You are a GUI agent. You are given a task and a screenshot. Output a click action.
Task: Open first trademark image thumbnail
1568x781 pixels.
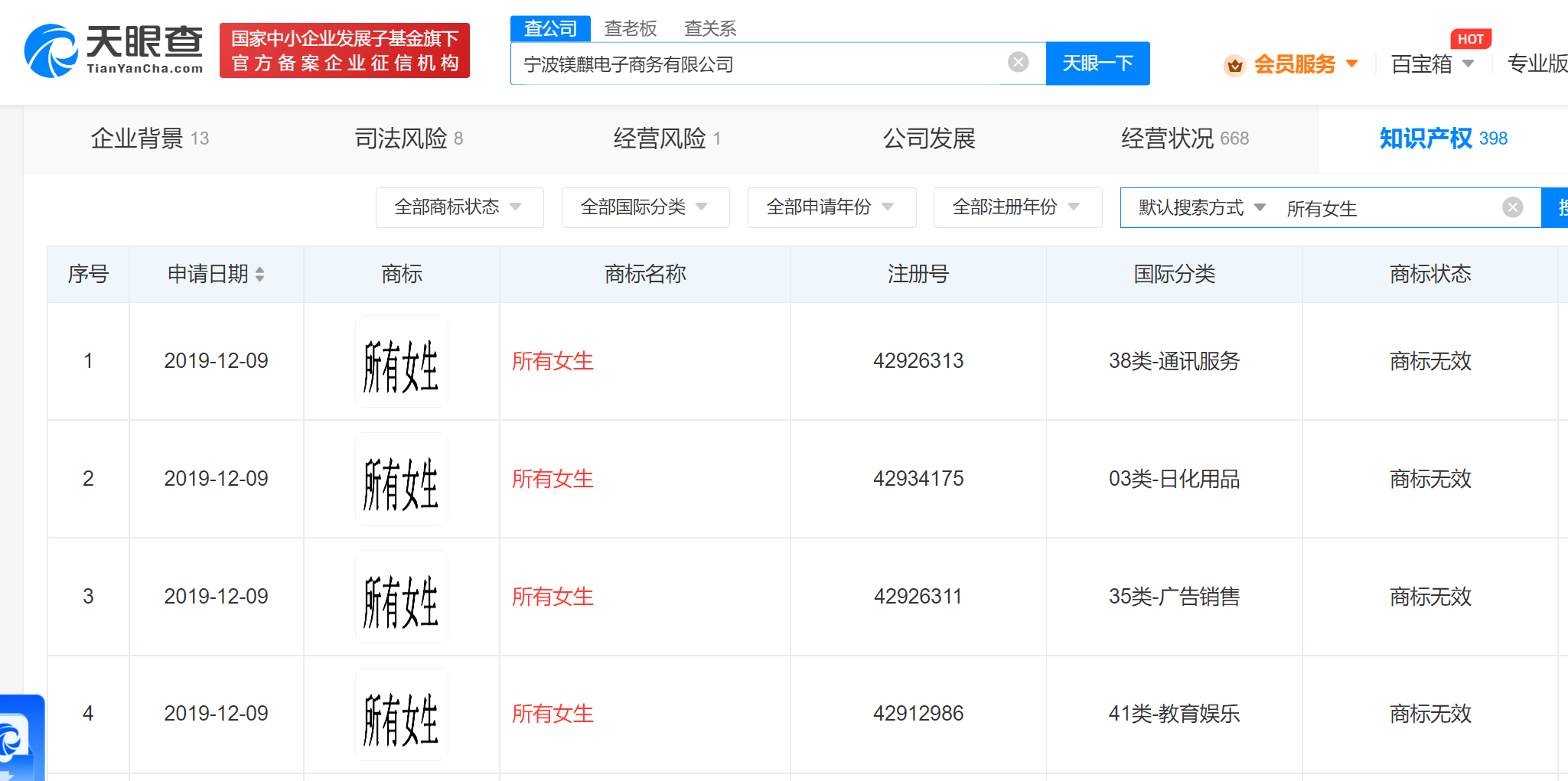pyautogui.click(x=401, y=362)
